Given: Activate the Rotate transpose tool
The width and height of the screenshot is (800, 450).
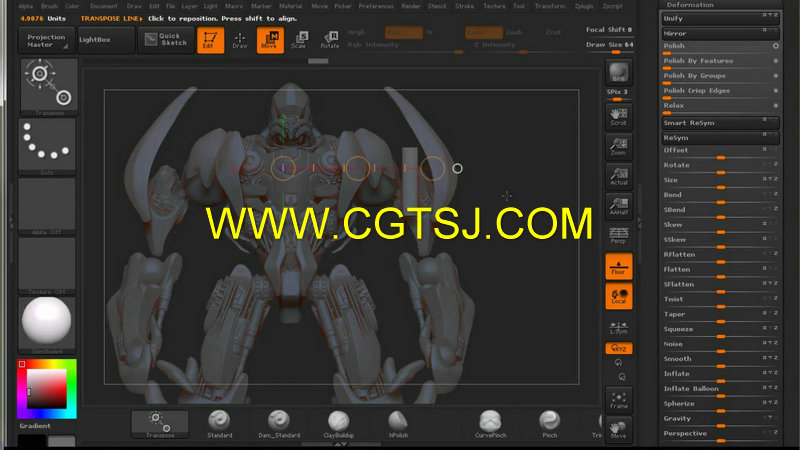Looking at the screenshot, I should [x=330, y=40].
